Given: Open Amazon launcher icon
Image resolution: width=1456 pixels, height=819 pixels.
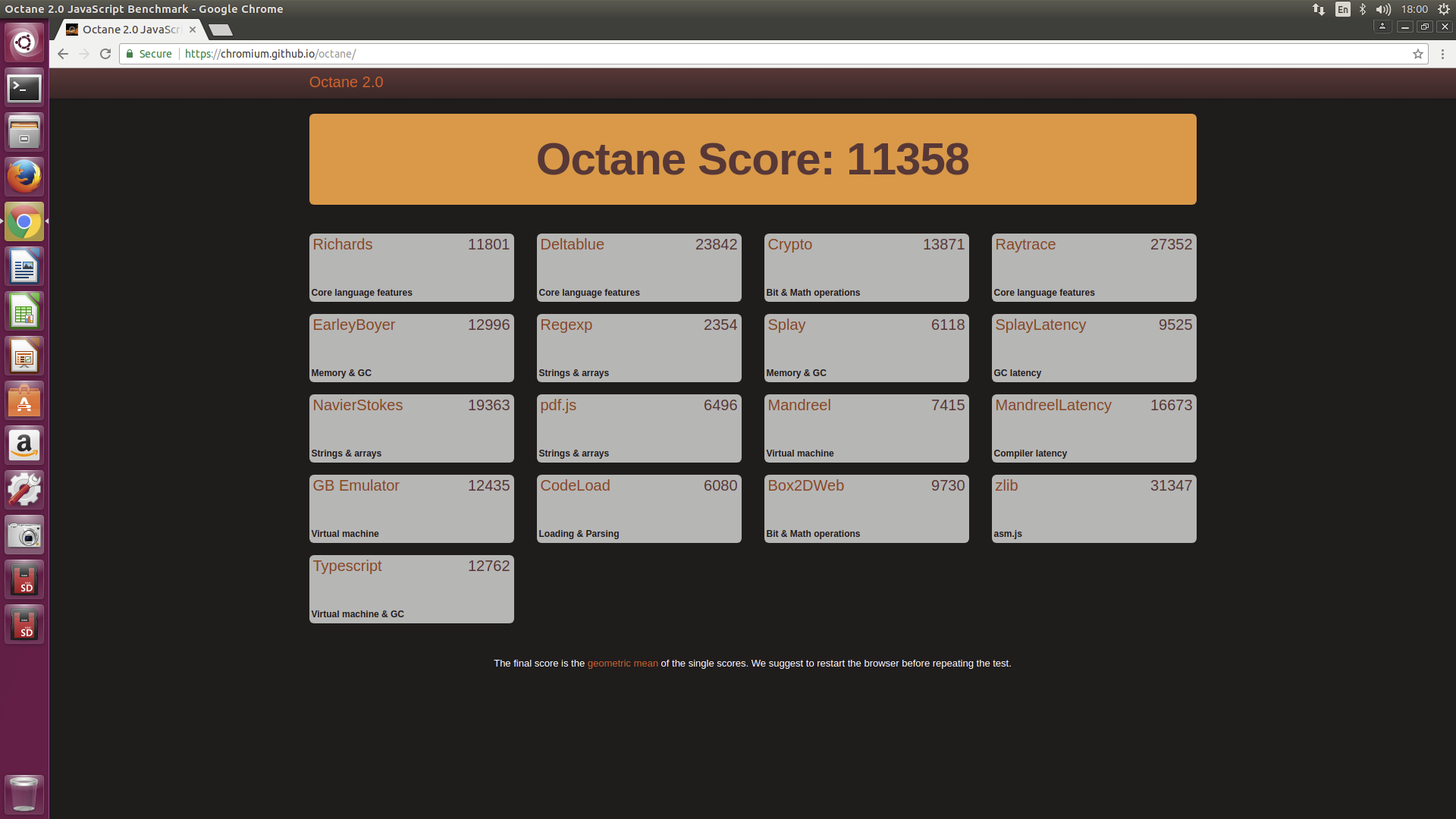Looking at the screenshot, I should (x=24, y=446).
